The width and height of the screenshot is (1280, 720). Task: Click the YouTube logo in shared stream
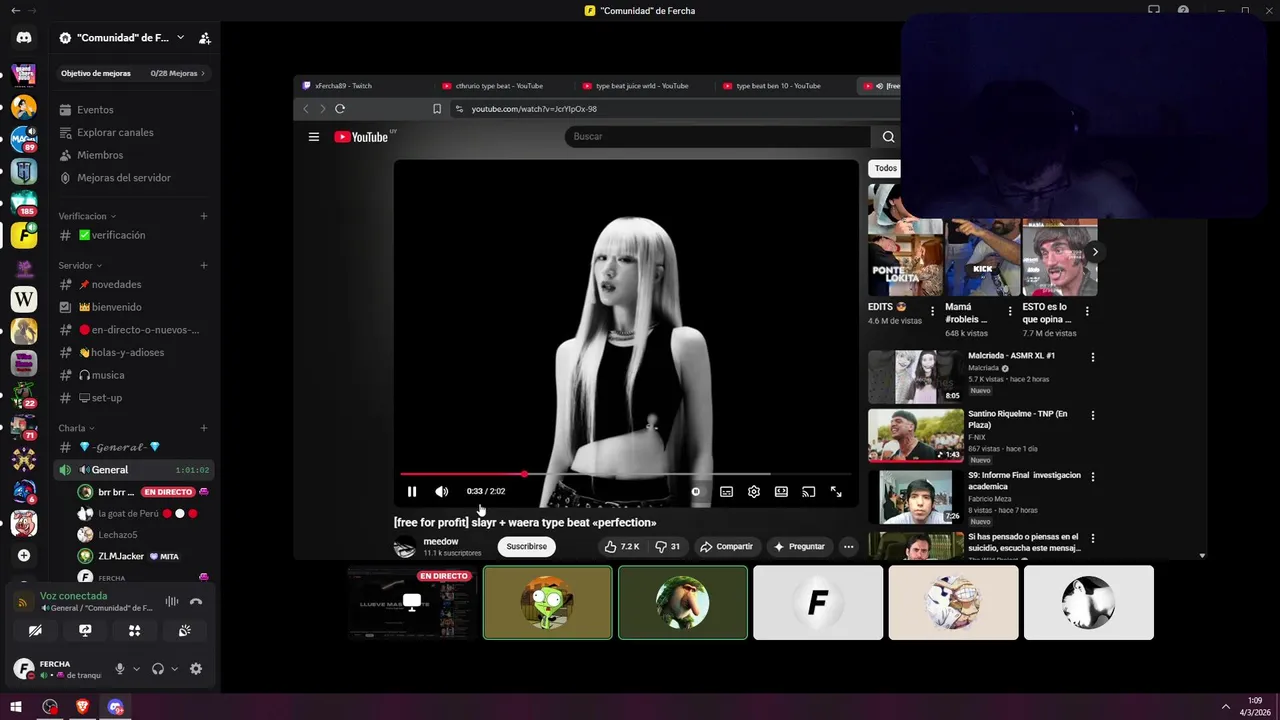(361, 137)
